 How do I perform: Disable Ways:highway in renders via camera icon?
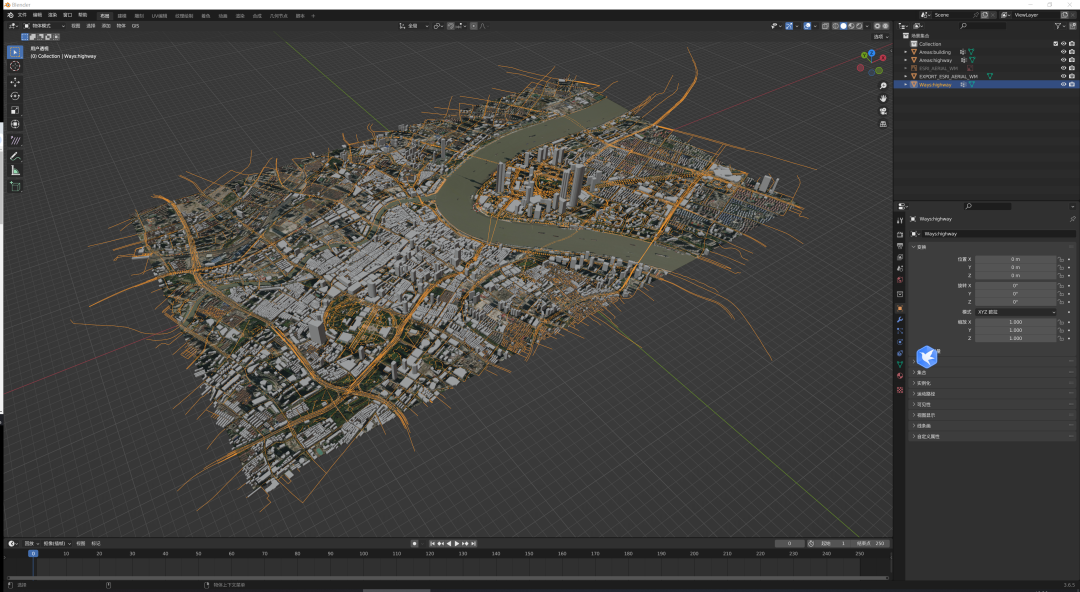tap(1072, 85)
